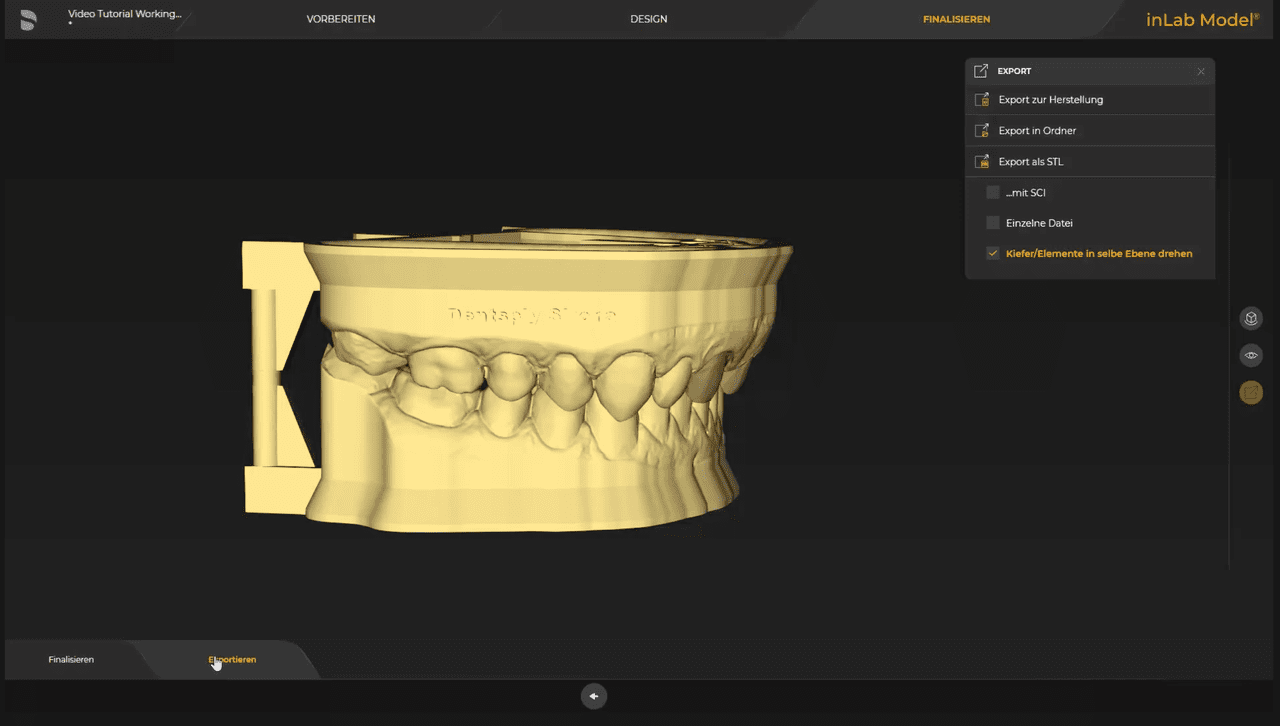This screenshot has width=1280, height=726.
Task: Select the highlighted export icon in right sidebar
Action: (1251, 392)
